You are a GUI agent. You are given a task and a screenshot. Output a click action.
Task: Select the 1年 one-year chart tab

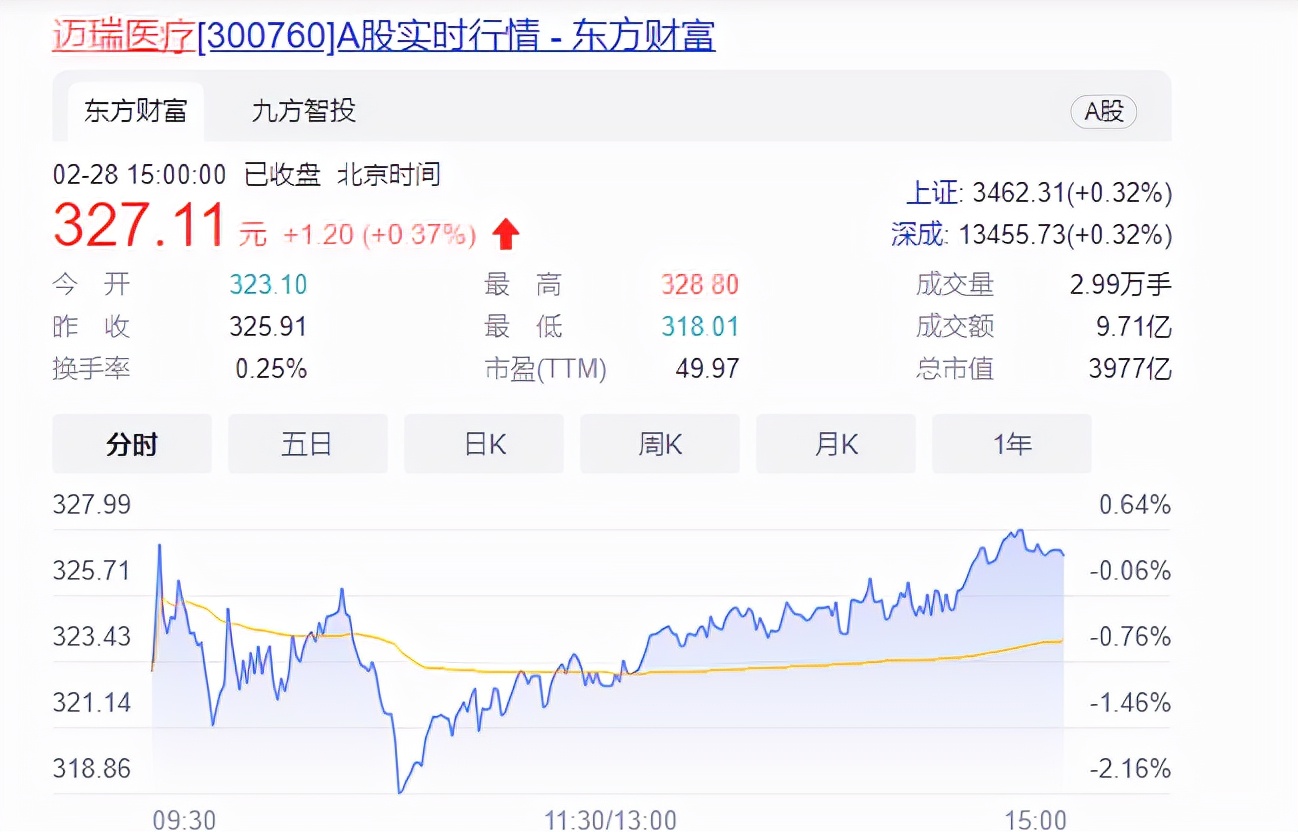pyautogui.click(x=1012, y=444)
